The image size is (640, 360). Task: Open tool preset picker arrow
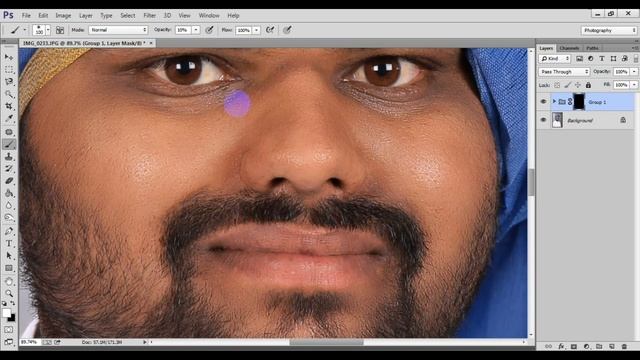click(24, 30)
